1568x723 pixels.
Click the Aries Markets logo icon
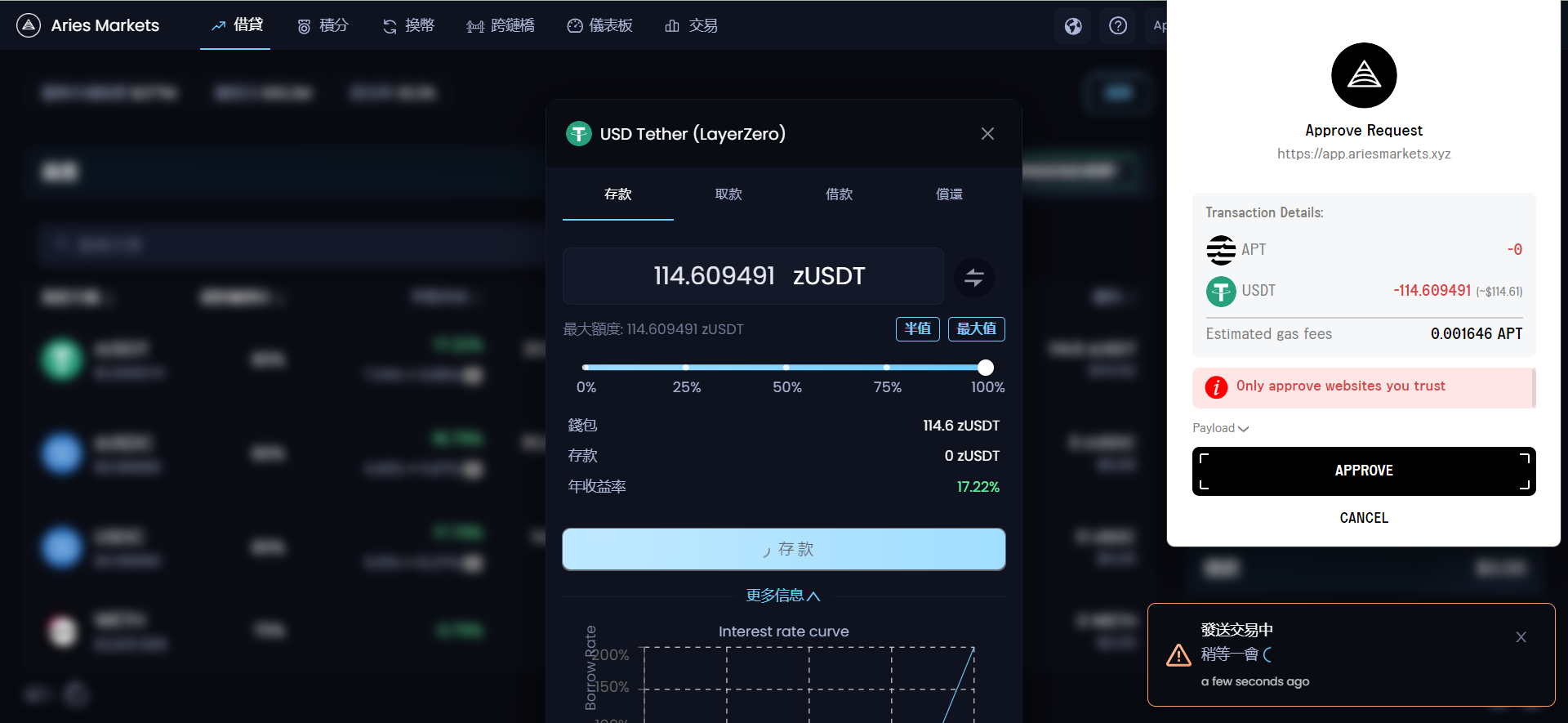(29, 25)
